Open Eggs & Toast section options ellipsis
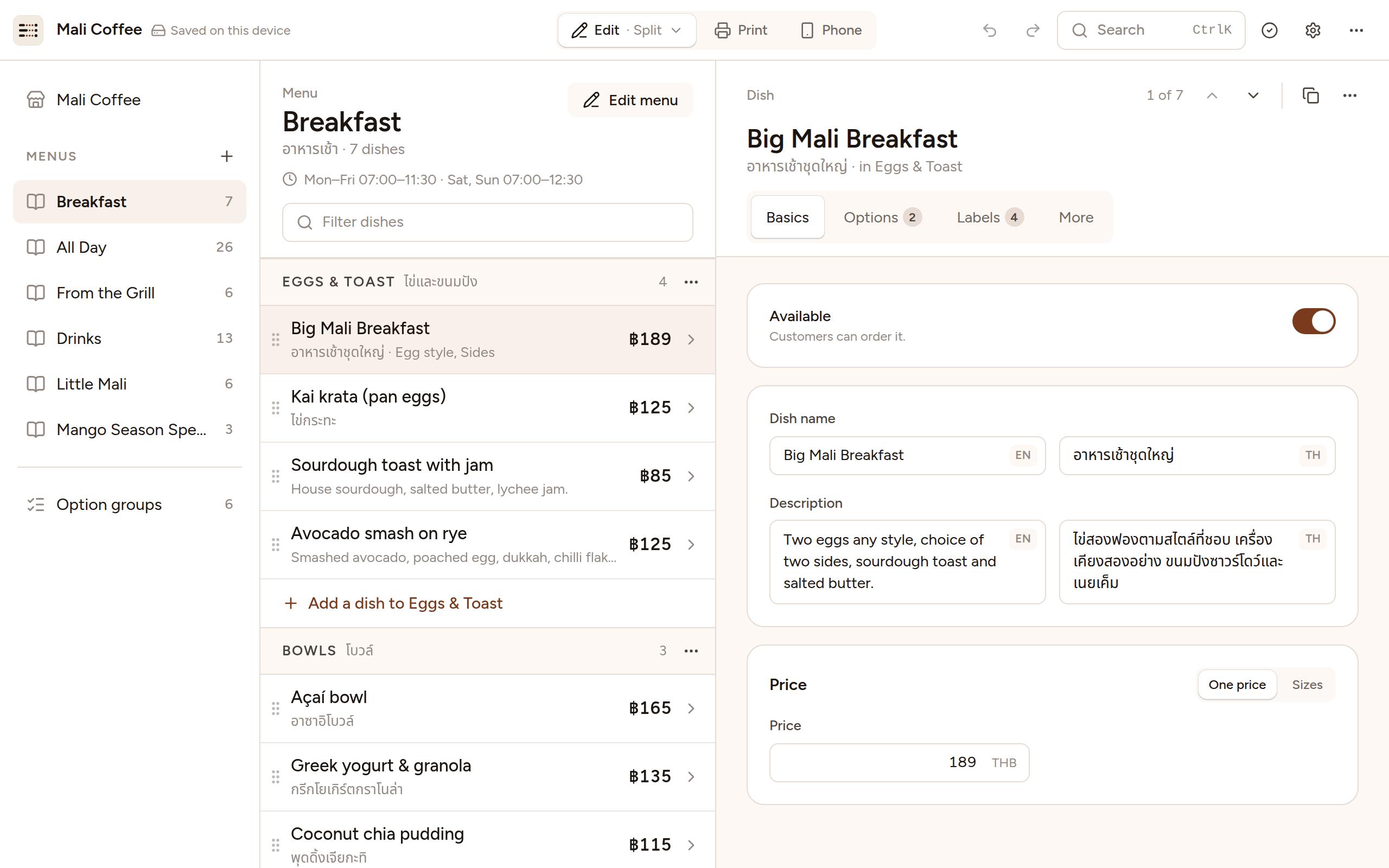 coord(691,282)
